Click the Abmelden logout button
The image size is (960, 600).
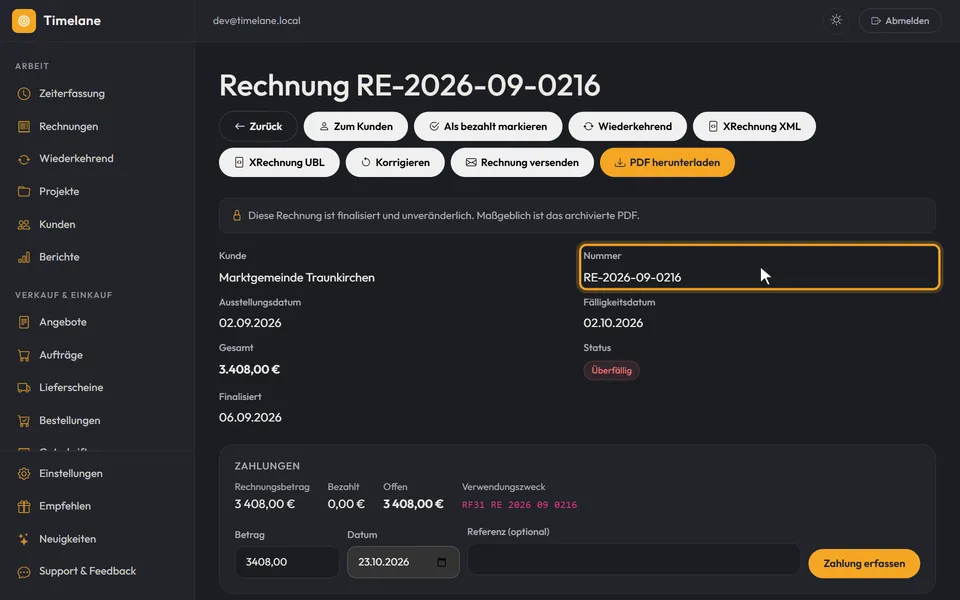click(900, 21)
